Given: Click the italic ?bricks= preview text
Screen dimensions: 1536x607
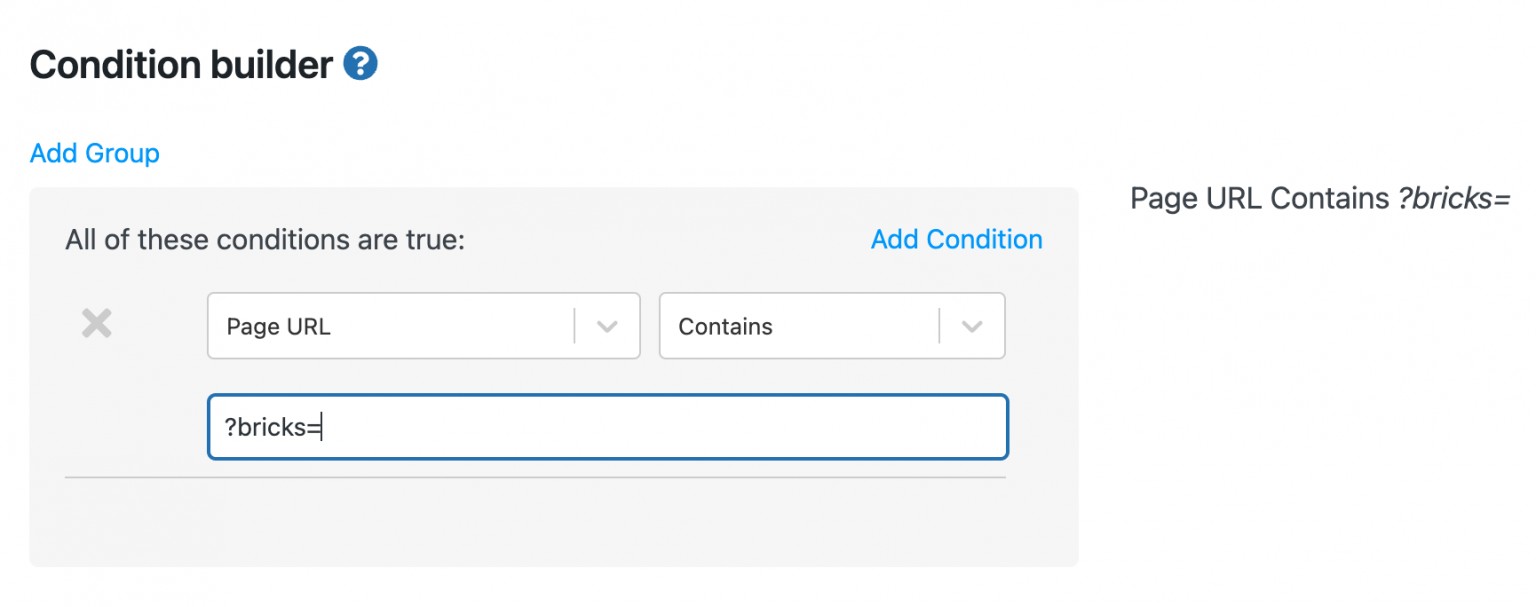Looking at the screenshot, I should 1455,198.
